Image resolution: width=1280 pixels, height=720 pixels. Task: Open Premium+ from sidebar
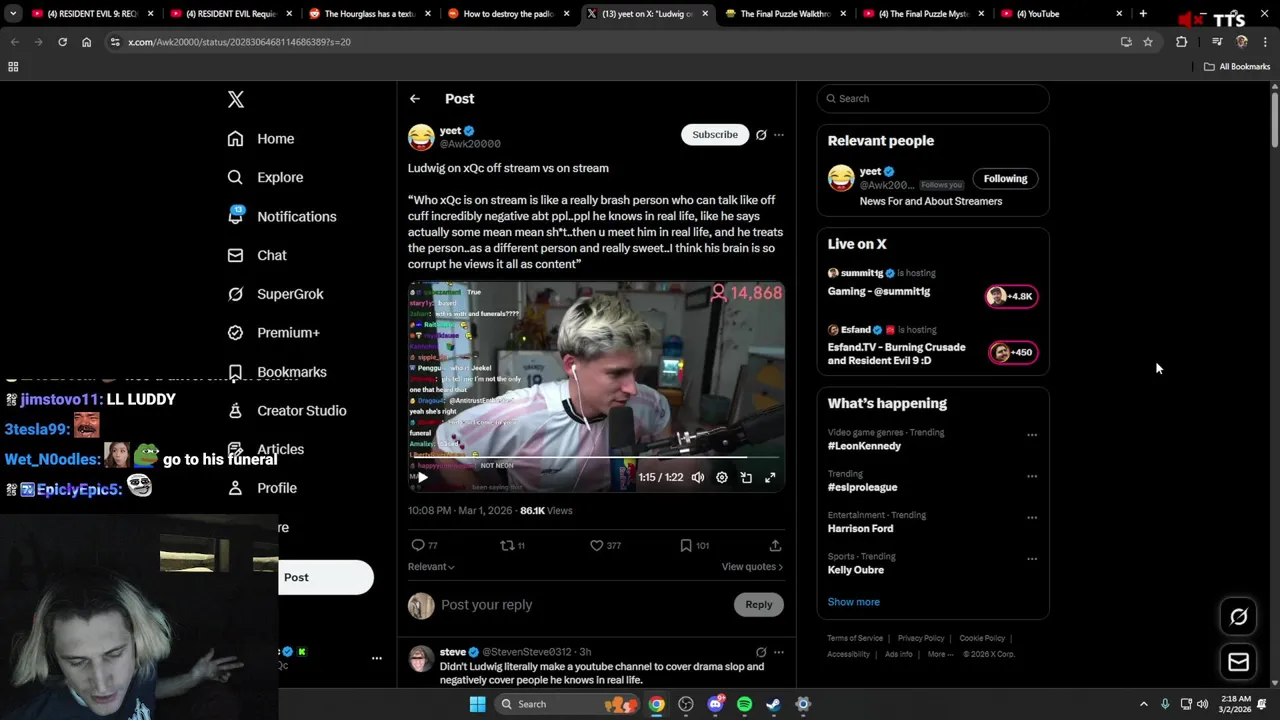pyautogui.click(x=273, y=333)
